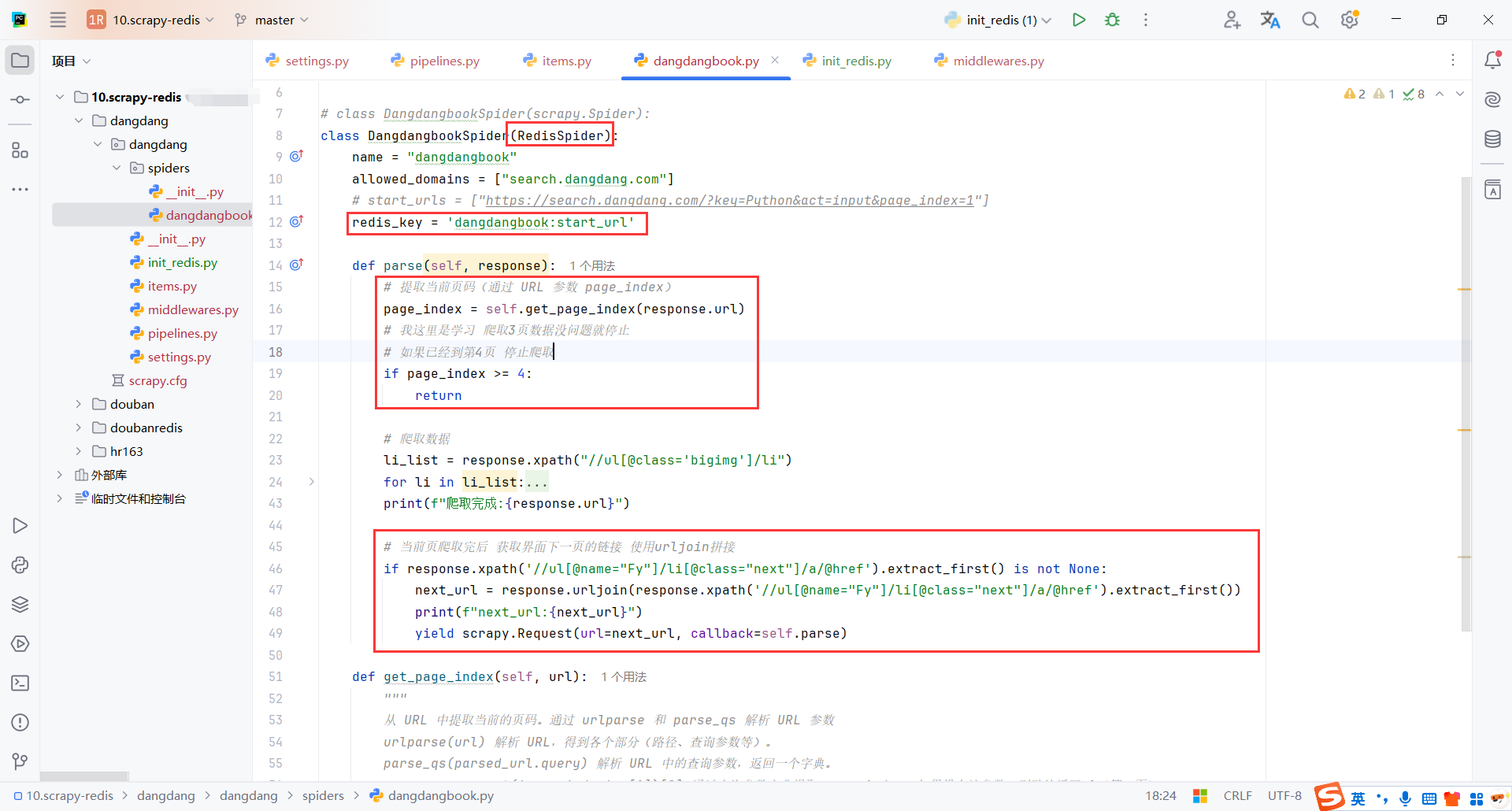Expand the douban folder

point(79,404)
